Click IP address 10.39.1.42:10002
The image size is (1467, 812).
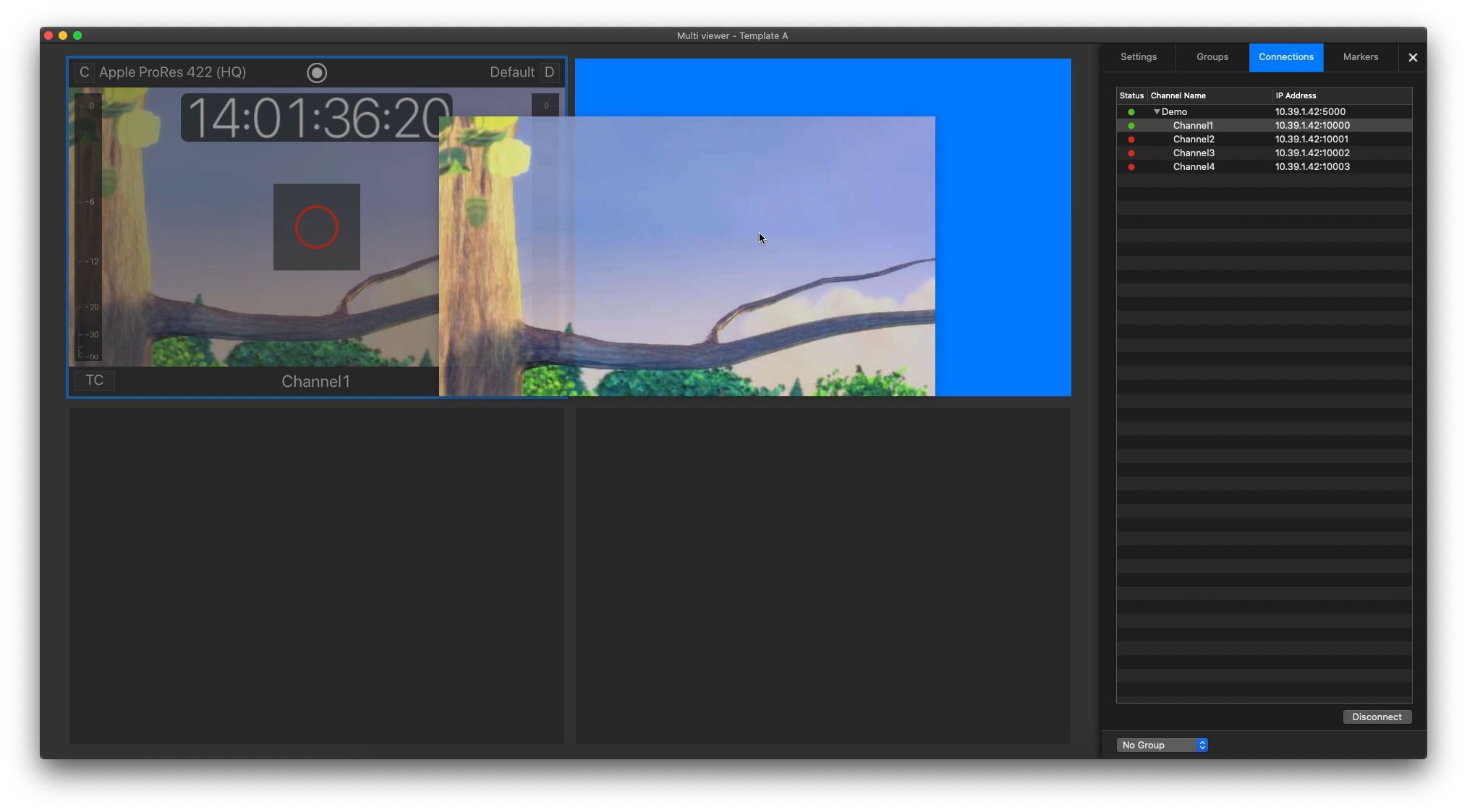tap(1312, 153)
